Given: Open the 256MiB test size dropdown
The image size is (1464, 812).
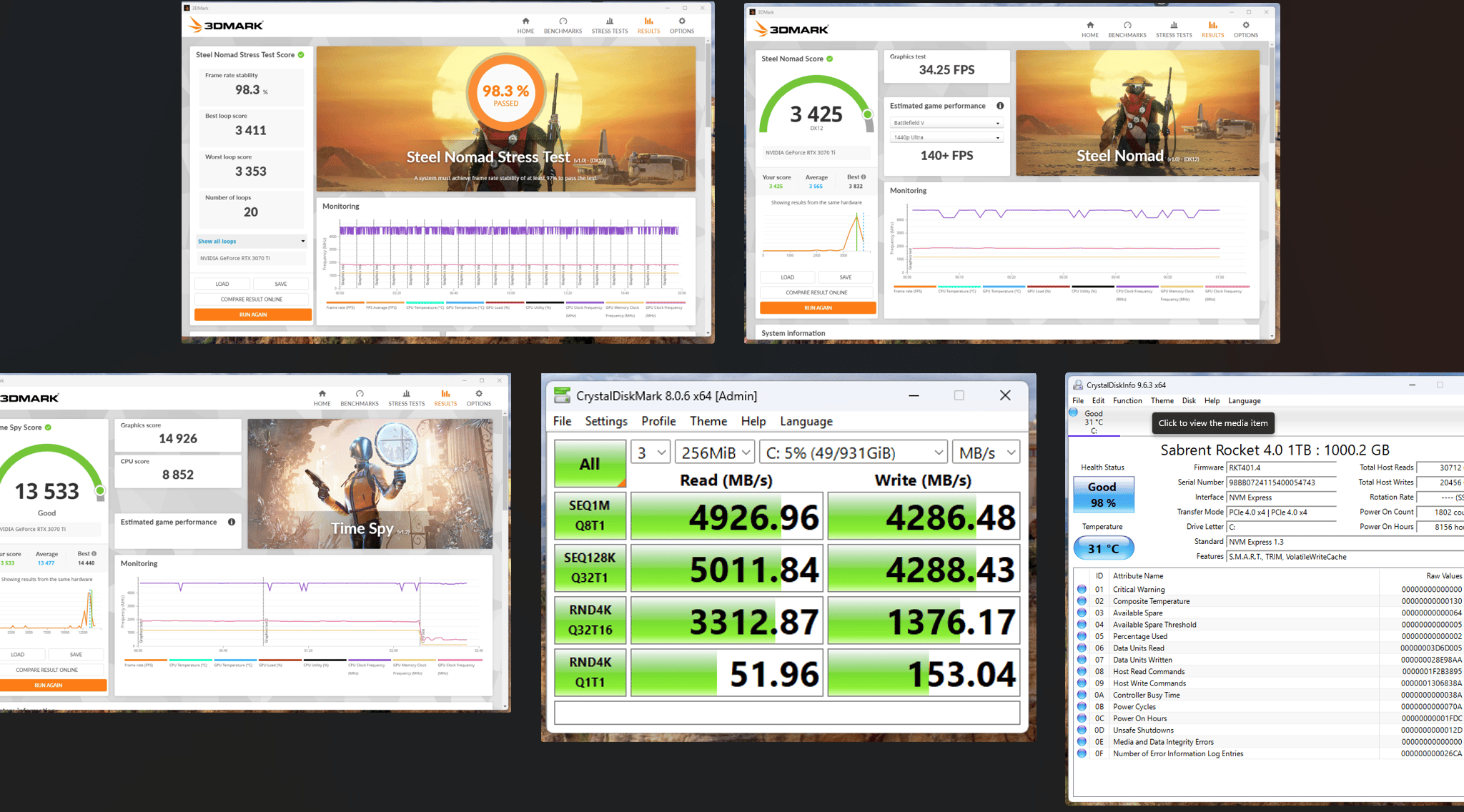Looking at the screenshot, I should (715, 453).
